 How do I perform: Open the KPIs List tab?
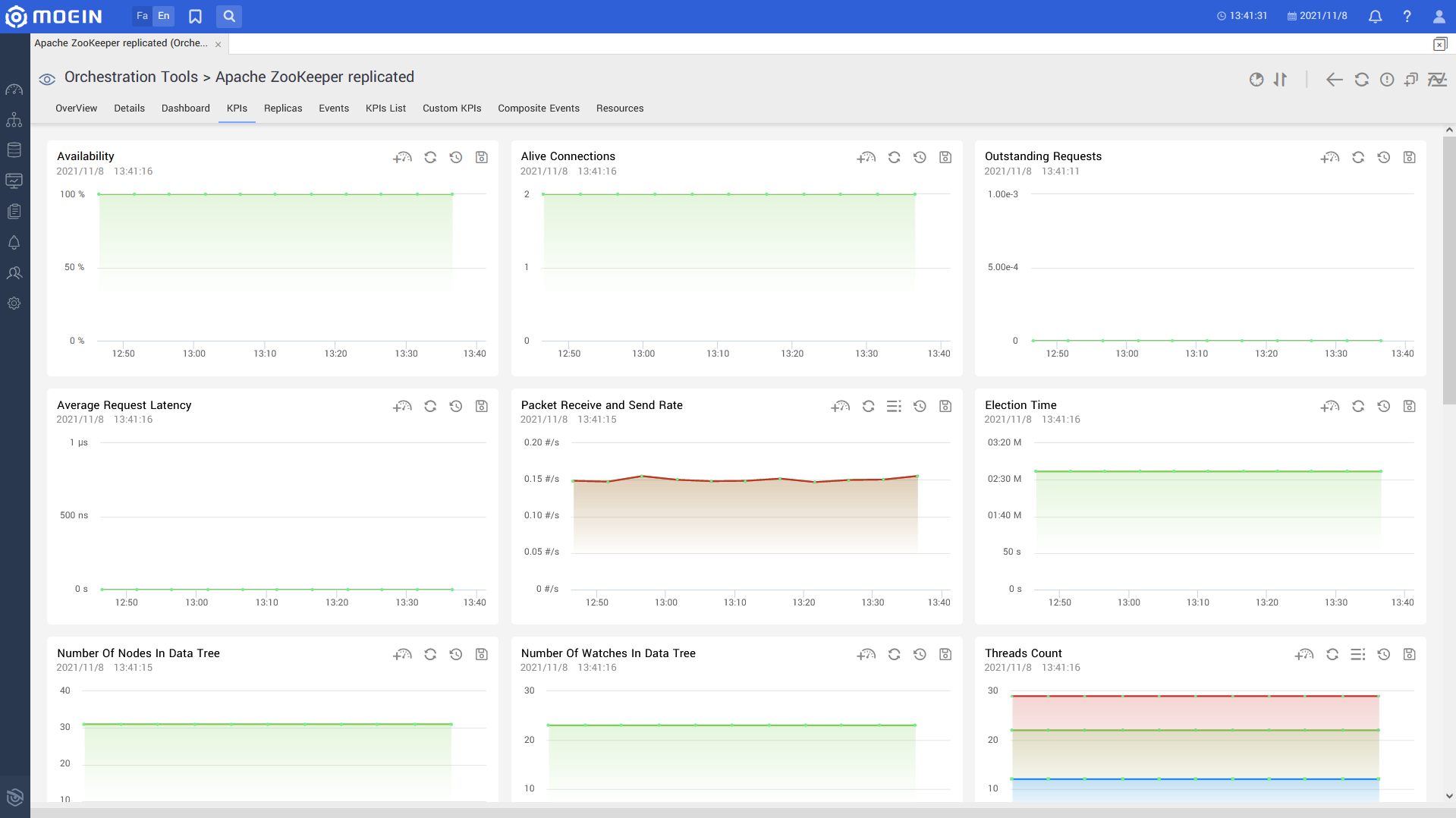[x=385, y=109]
